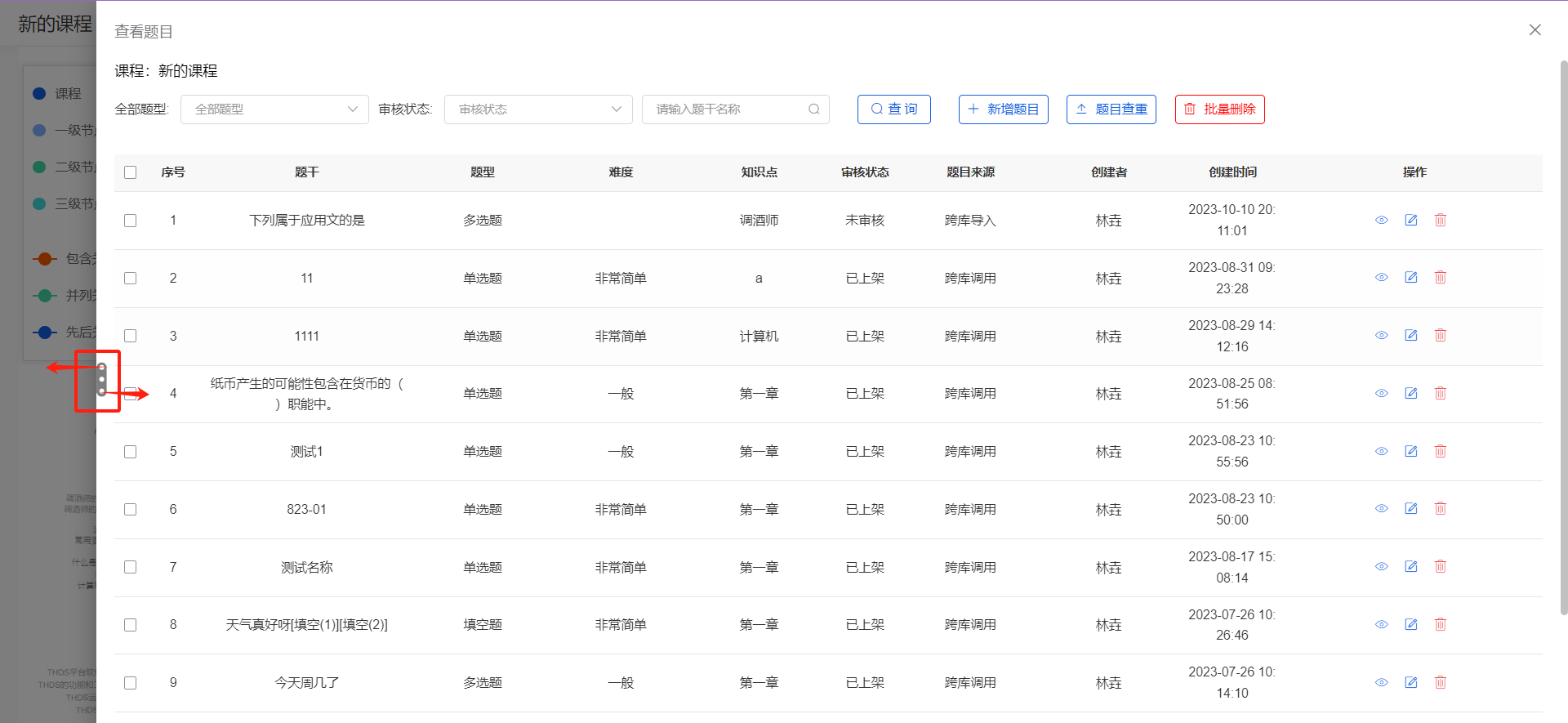
Task: Edit the 今天周几了 question
Action: (x=1410, y=683)
